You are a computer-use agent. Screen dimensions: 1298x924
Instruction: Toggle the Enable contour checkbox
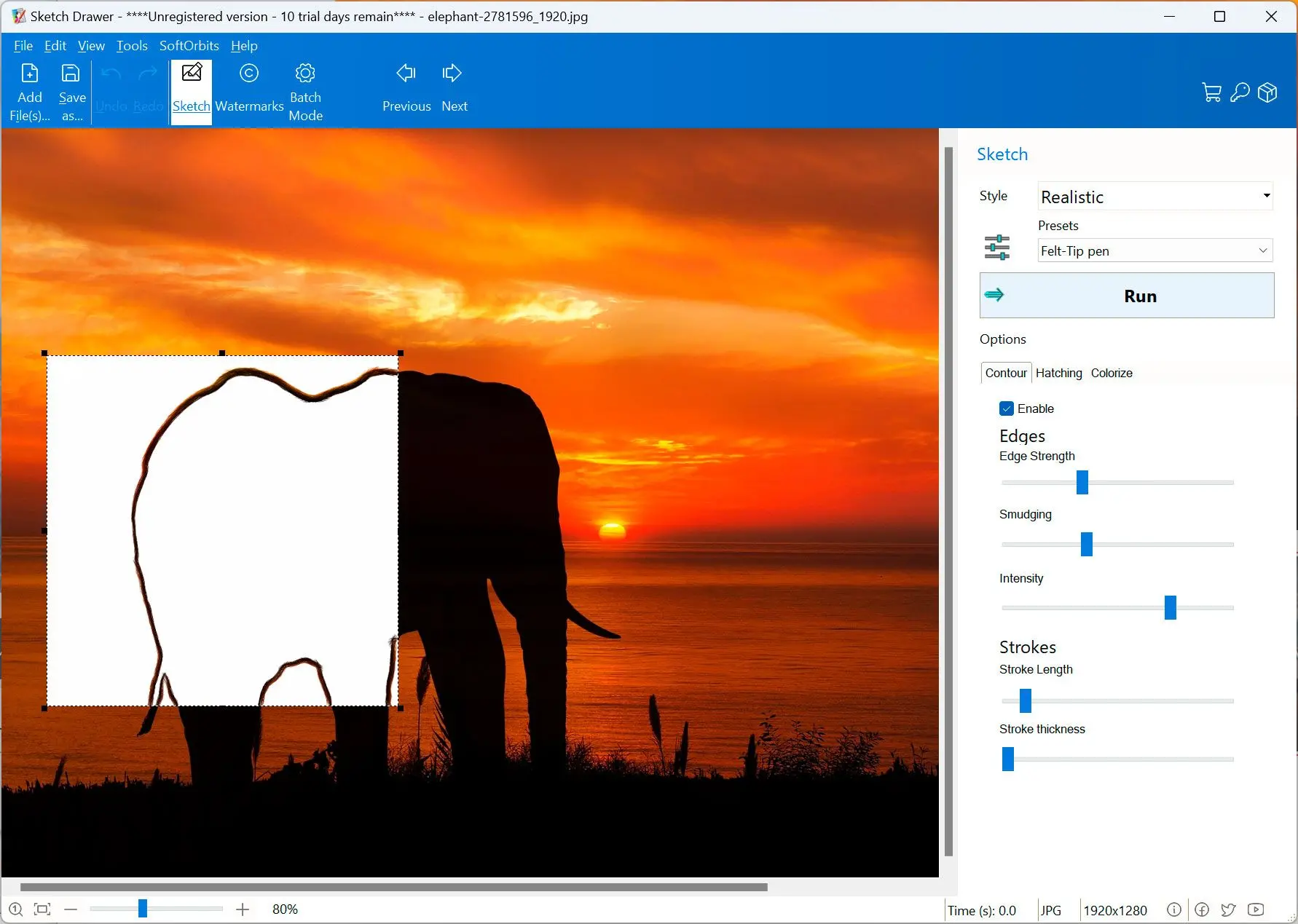tap(1007, 408)
